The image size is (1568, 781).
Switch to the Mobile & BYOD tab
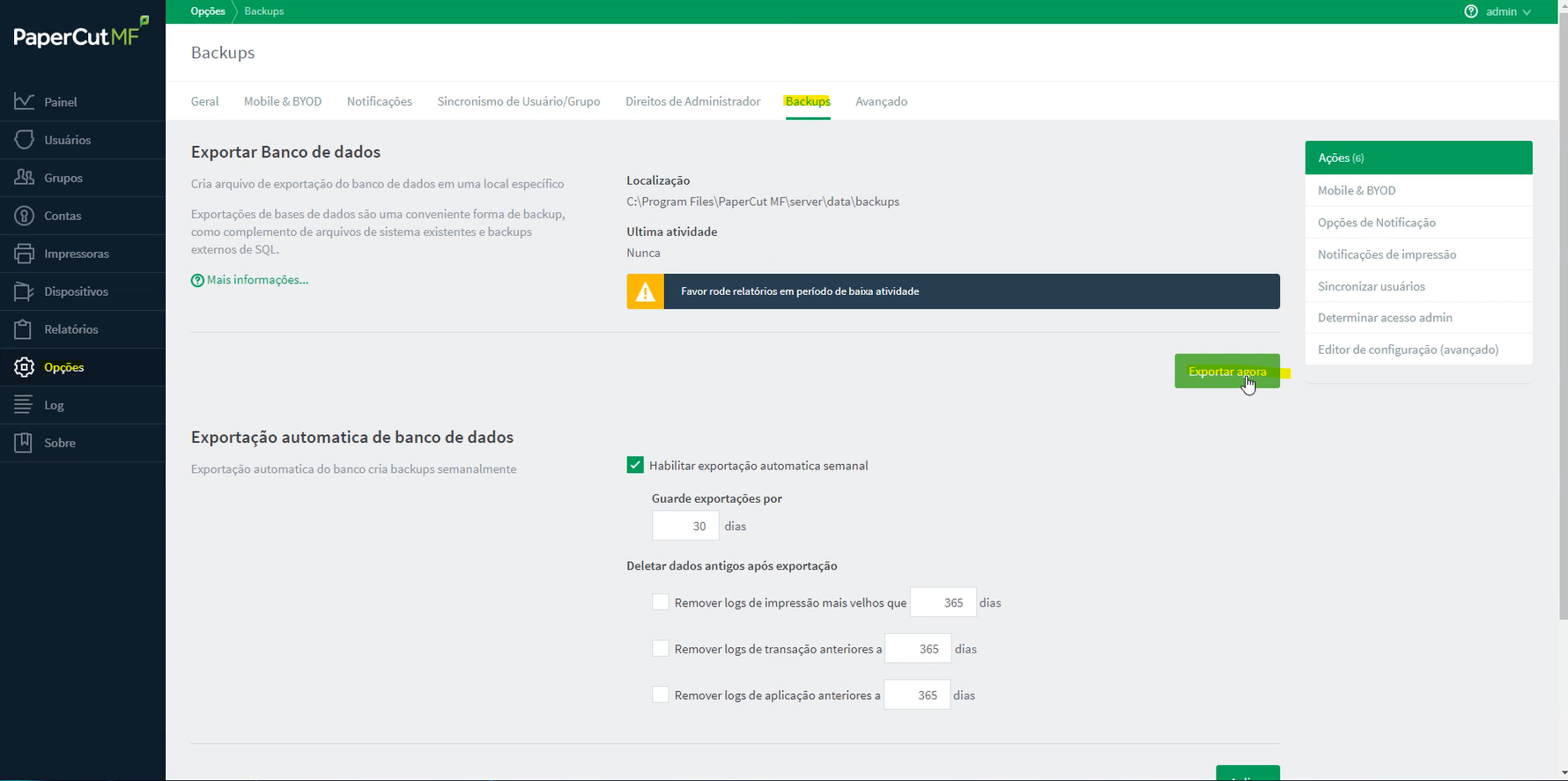click(283, 101)
